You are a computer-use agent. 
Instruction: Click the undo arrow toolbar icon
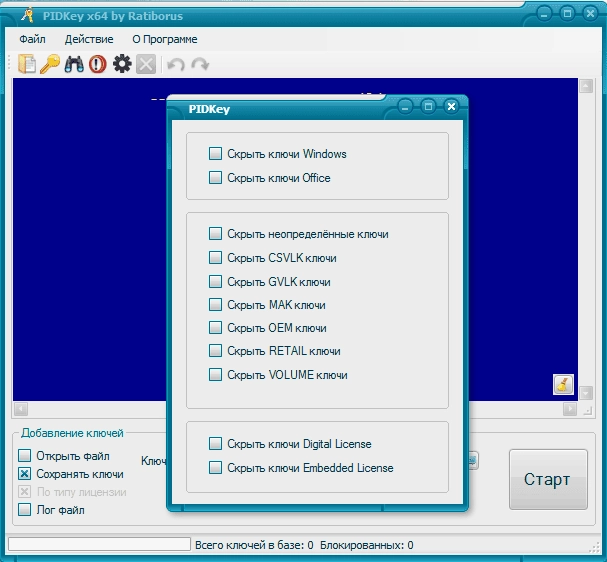176,64
